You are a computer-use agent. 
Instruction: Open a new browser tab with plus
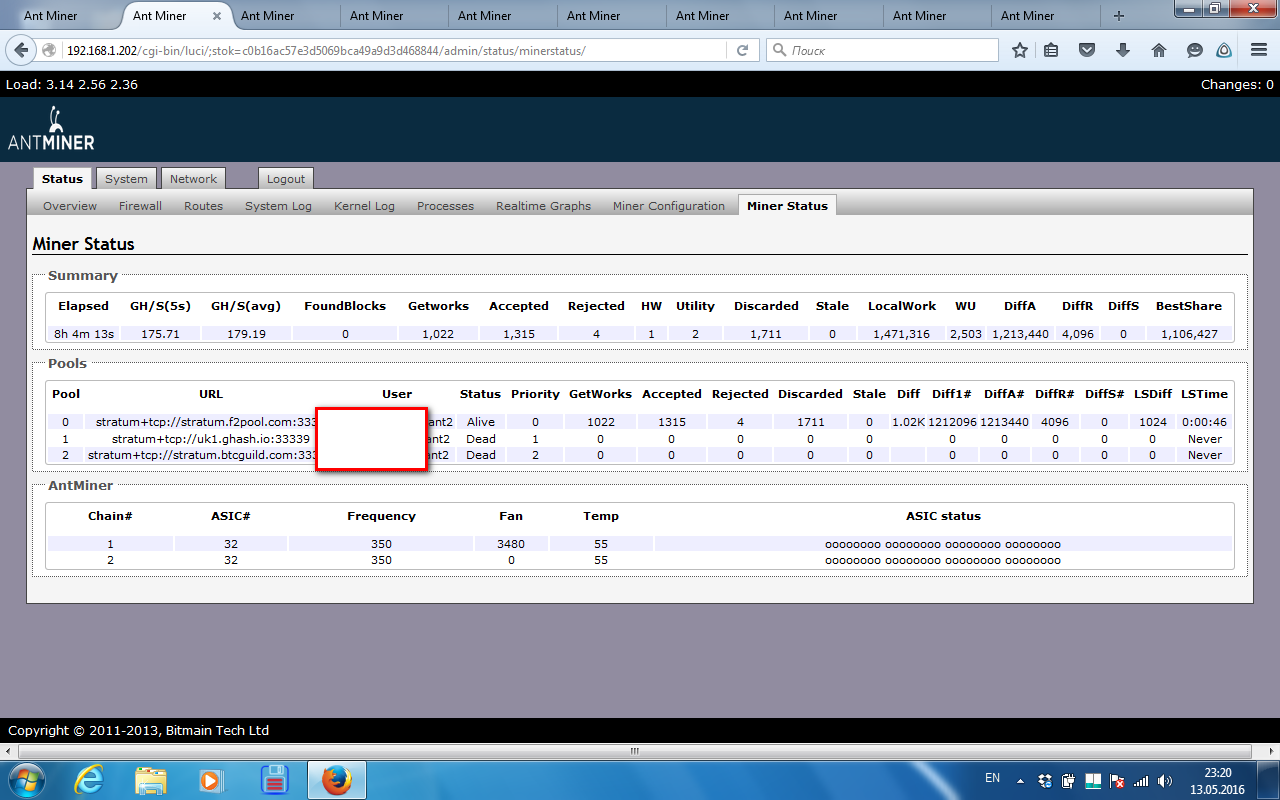(x=1119, y=16)
